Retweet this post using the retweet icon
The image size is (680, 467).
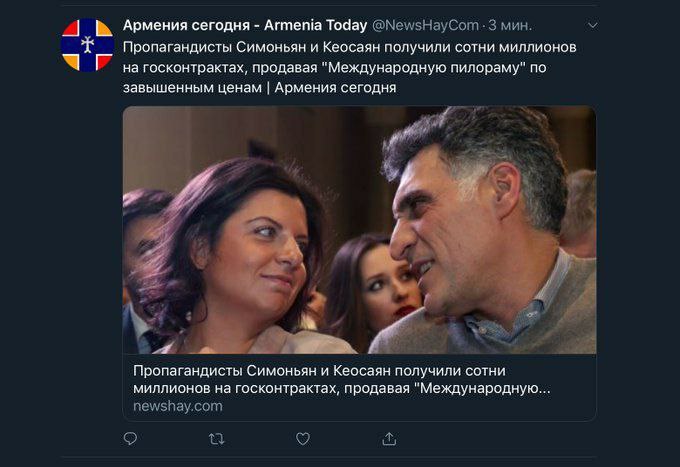tap(216, 439)
